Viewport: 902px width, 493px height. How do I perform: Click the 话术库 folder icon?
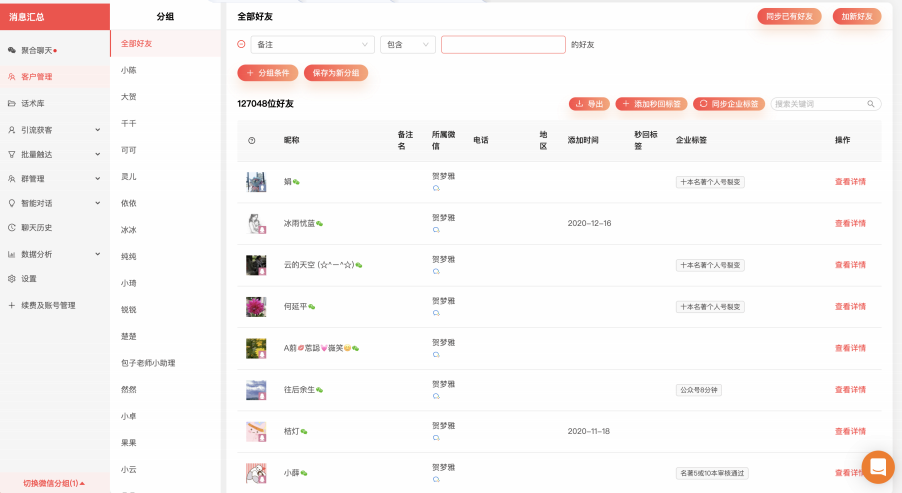(x=12, y=104)
